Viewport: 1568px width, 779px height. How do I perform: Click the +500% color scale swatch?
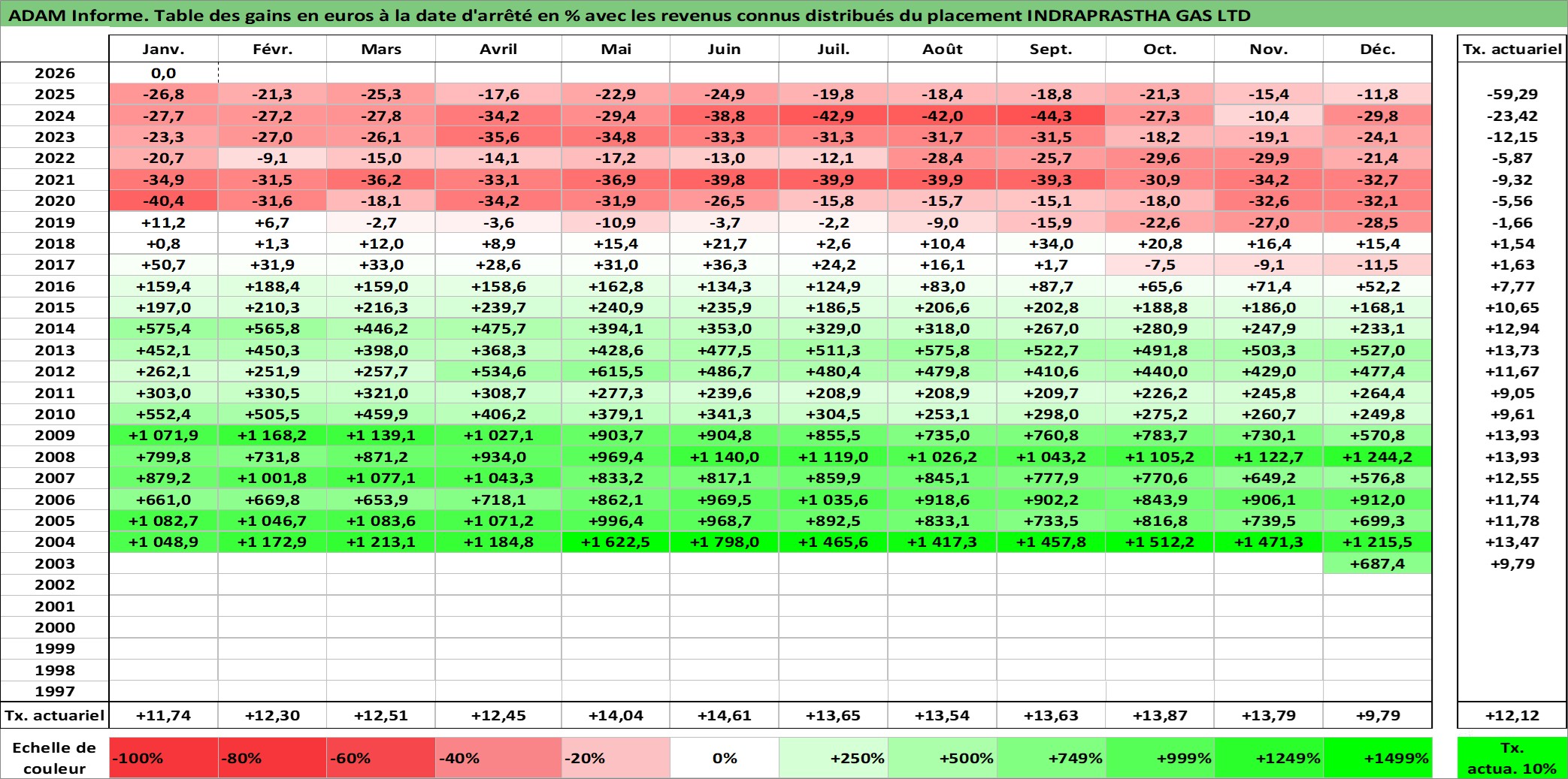[943, 758]
